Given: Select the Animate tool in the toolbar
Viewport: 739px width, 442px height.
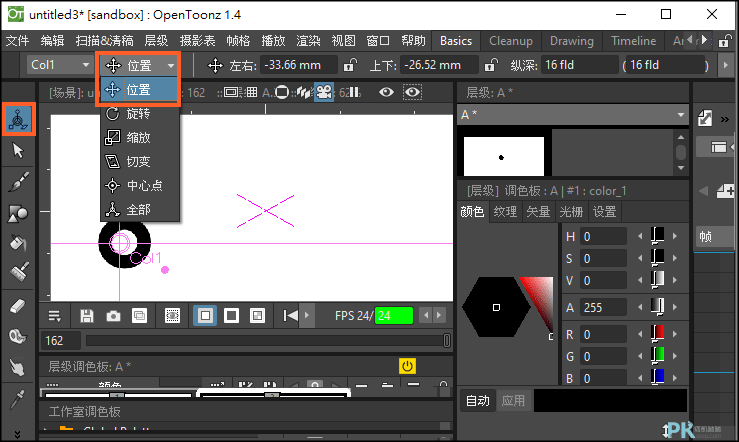Looking at the screenshot, I should (x=18, y=119).
